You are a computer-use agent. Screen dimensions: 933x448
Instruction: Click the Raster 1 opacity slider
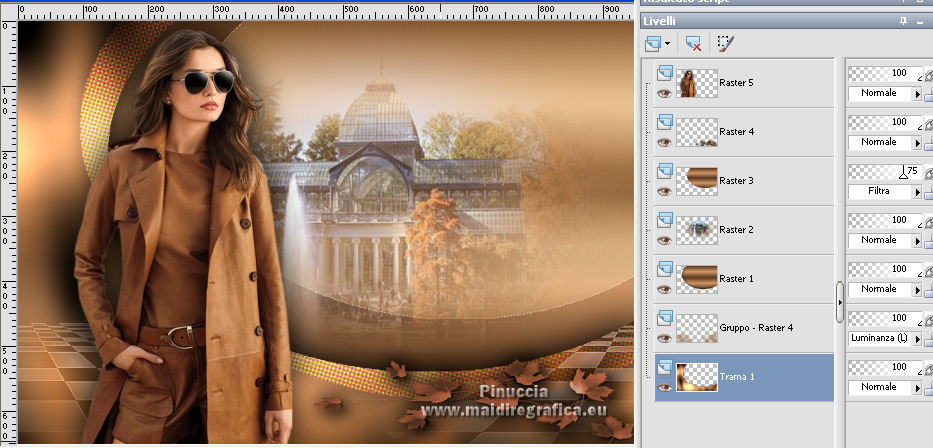(885, 269)
